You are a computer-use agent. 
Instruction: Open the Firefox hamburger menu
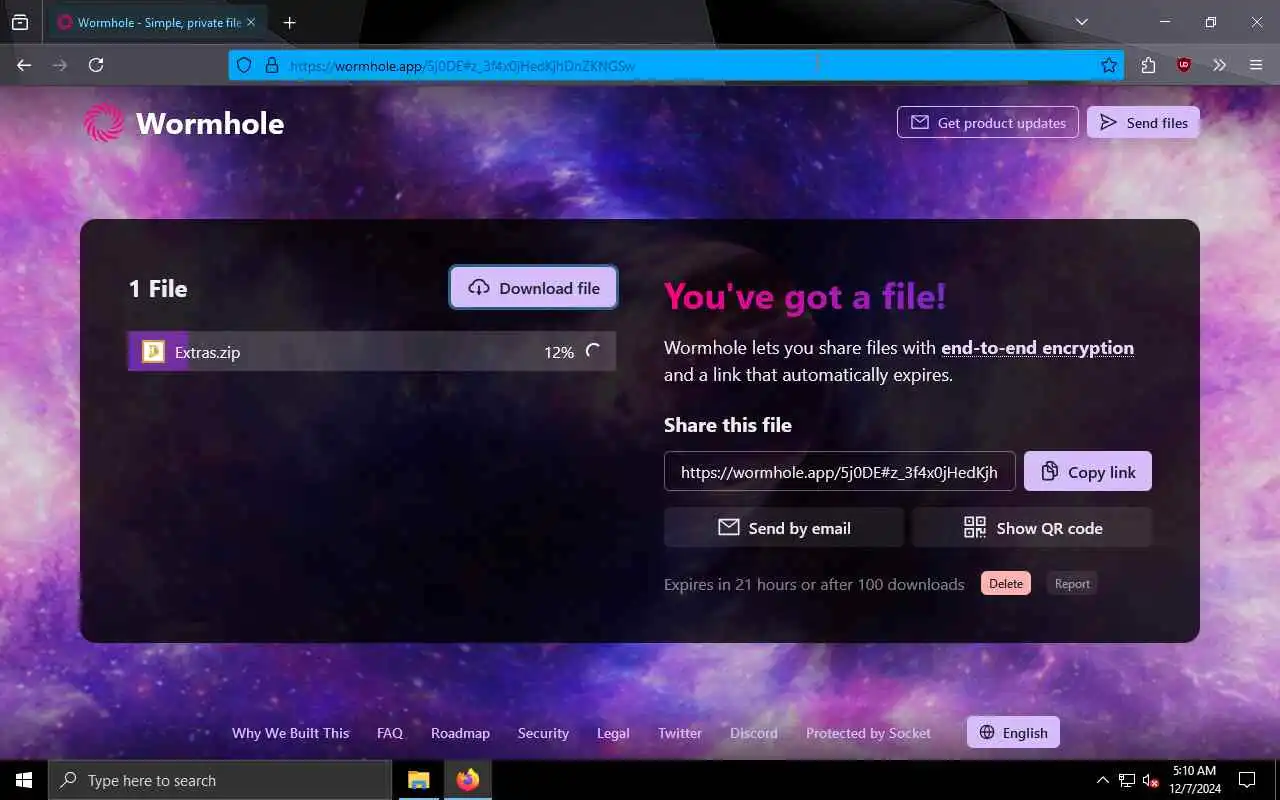tap(1256, 65)
